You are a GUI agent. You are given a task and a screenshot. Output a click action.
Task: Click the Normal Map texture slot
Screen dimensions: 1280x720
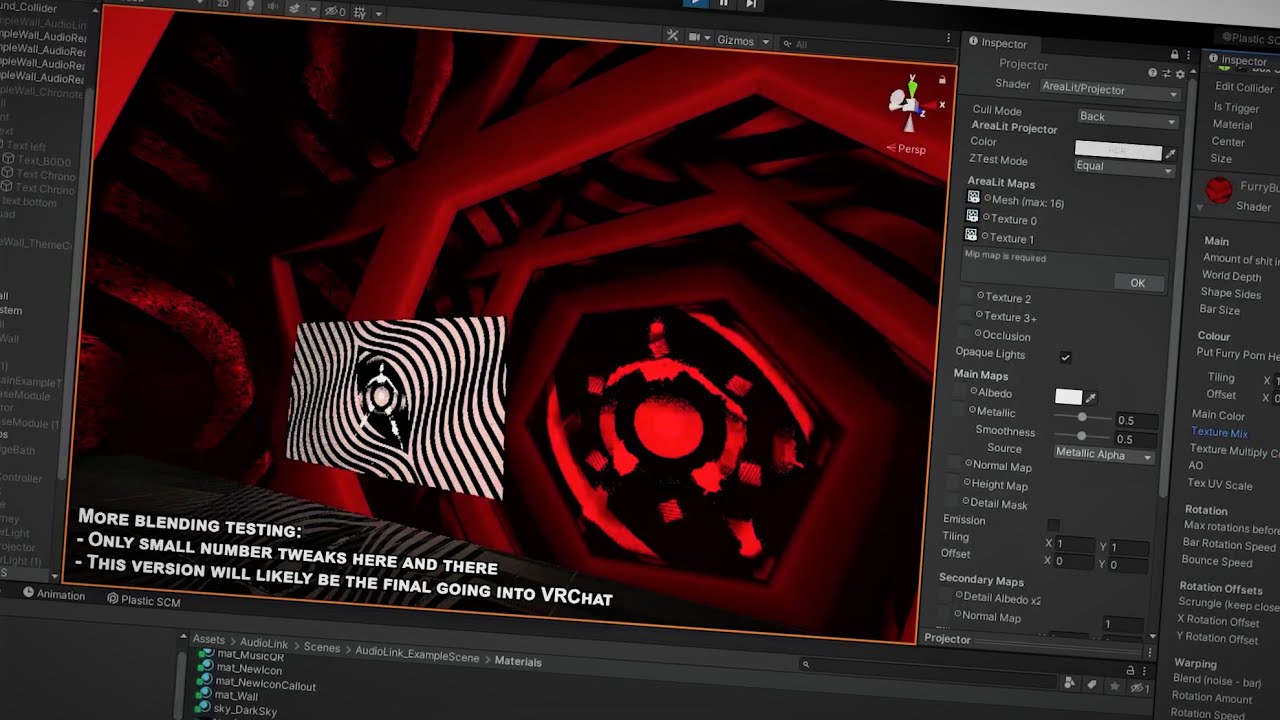pyautogui.click(x=954, y=464)
